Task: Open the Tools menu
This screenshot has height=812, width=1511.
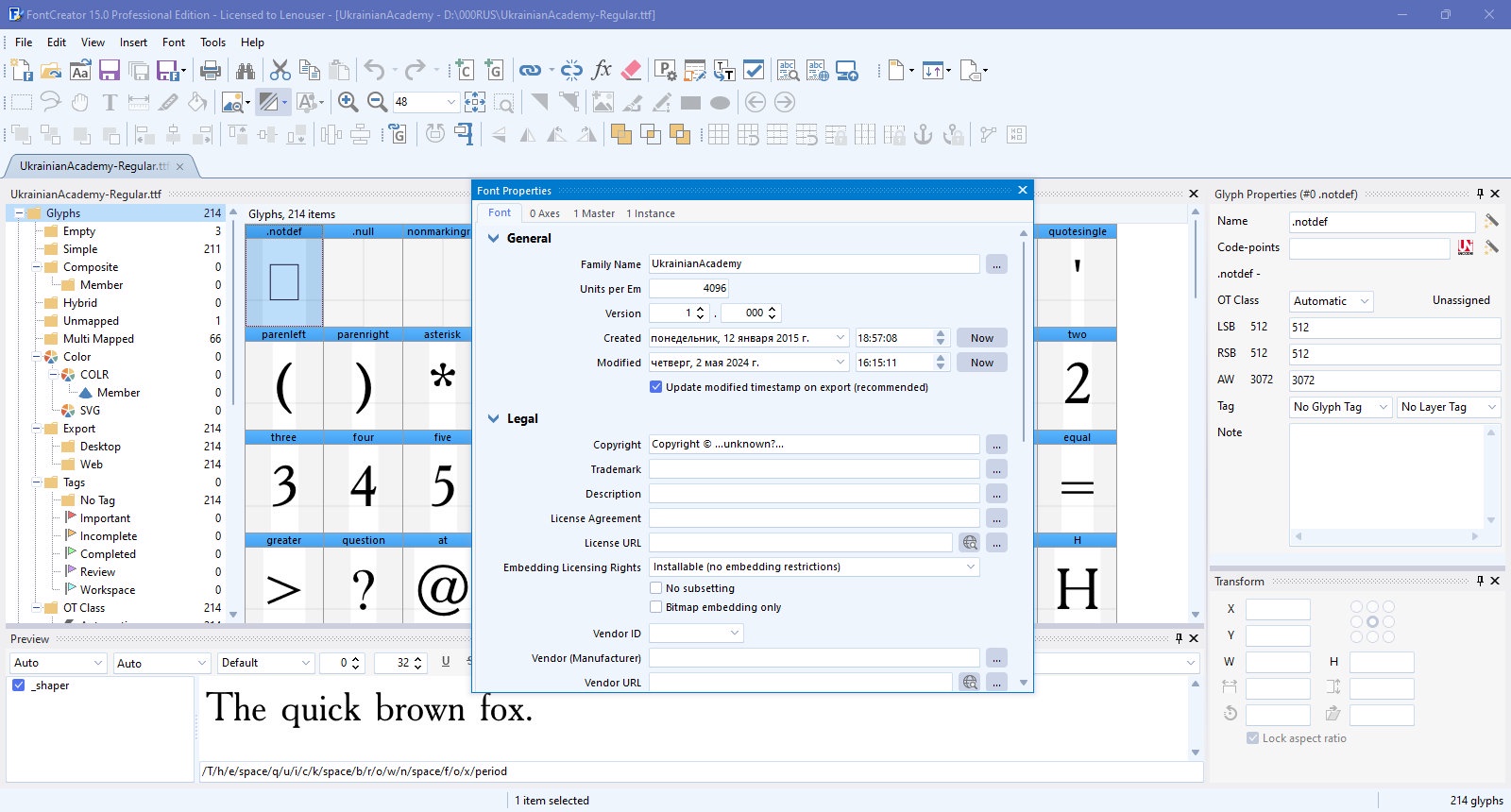Action: tap(212, 42)
